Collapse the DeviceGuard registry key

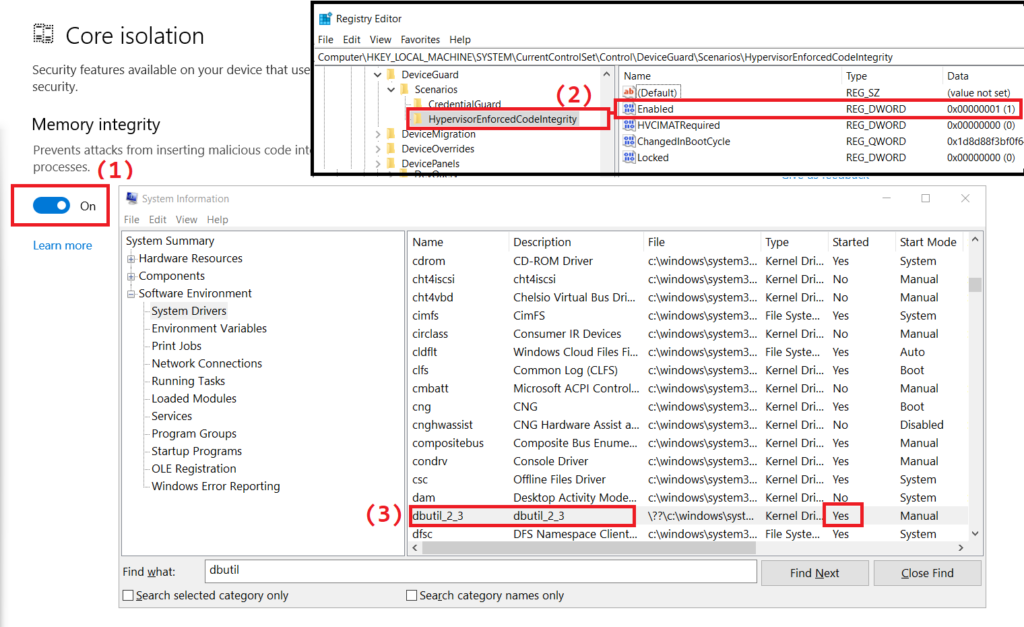tap(377, 74)
